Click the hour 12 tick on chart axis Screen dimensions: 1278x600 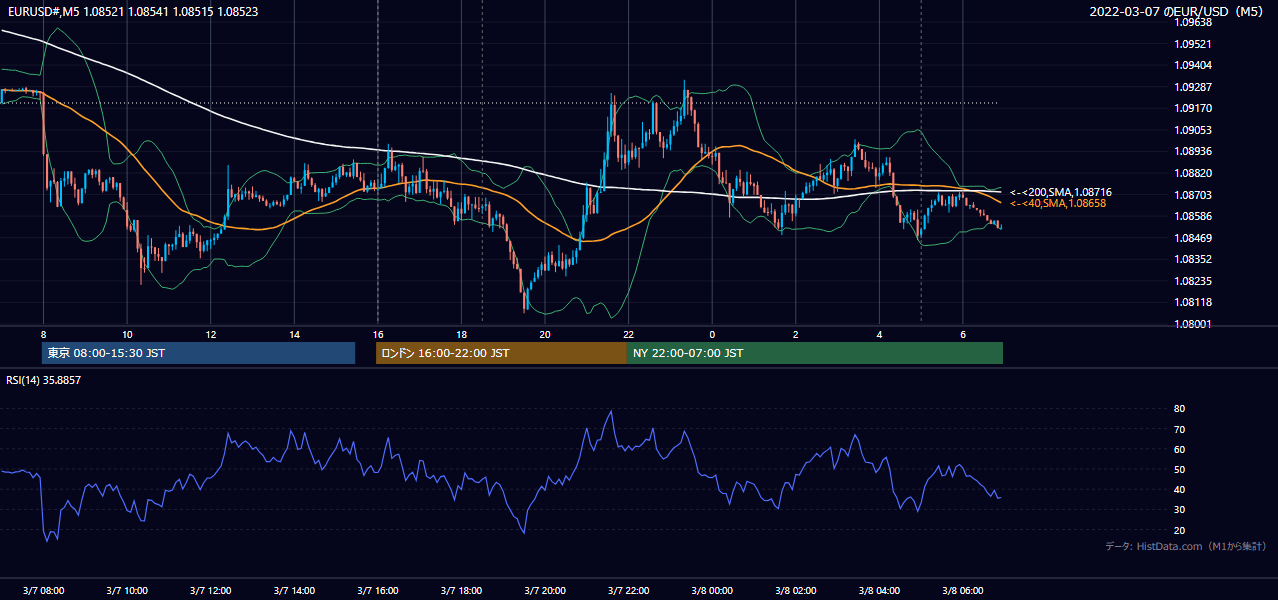[211, 334]
